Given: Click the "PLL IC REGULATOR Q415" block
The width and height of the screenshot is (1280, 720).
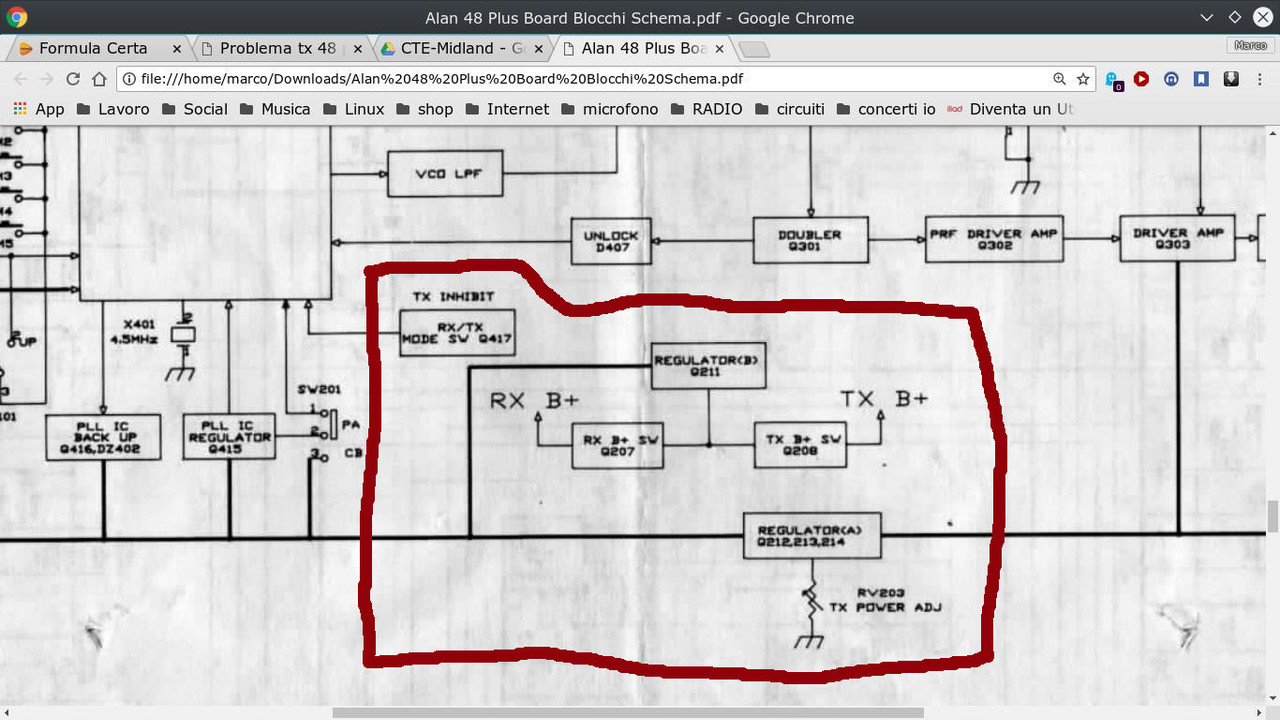Looking at the screenshot, I should click(x=229, y=437).
